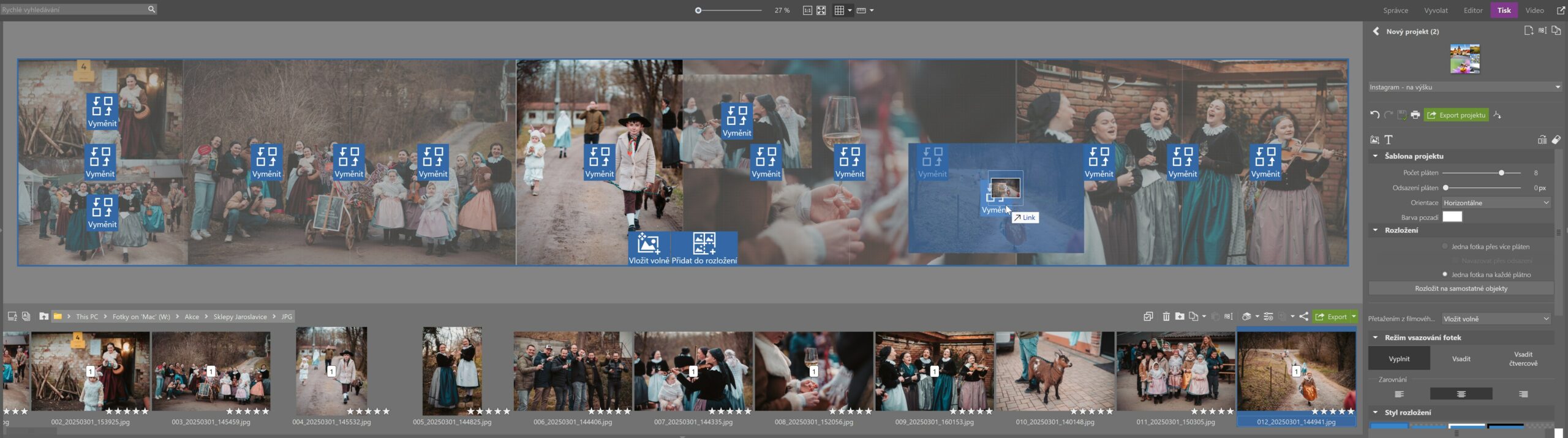Click the eraser icon in project panel

1556,140
